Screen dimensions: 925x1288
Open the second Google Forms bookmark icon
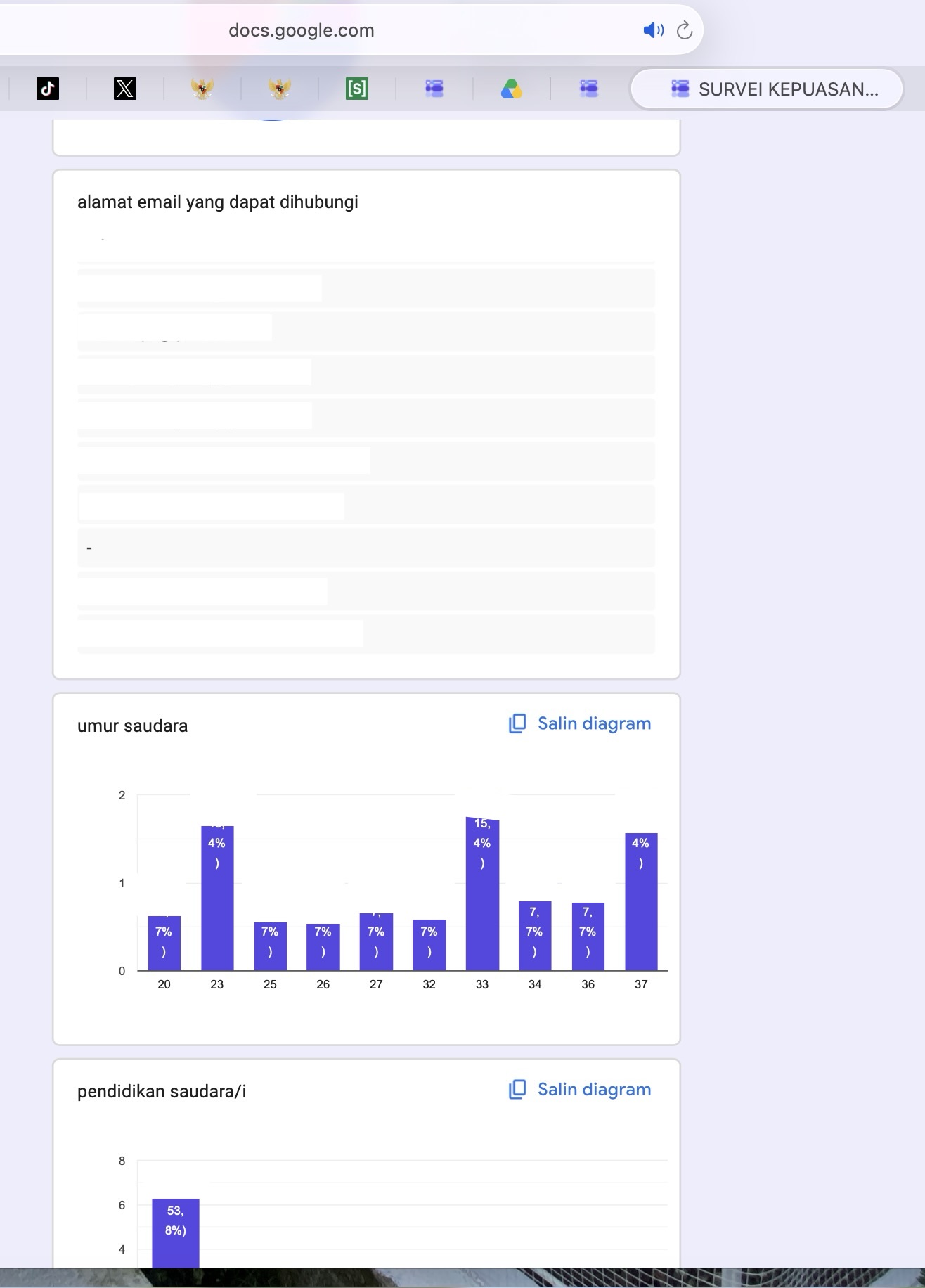click(589, 89)
